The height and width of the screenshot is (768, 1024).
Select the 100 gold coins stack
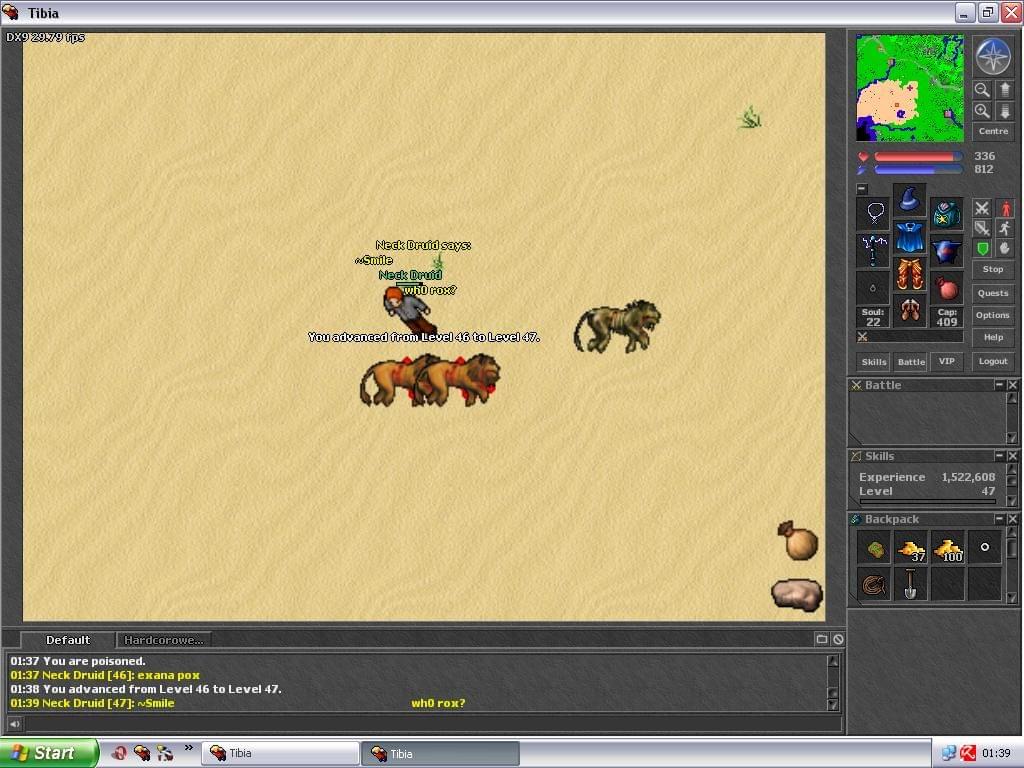(x=948, y=549)
